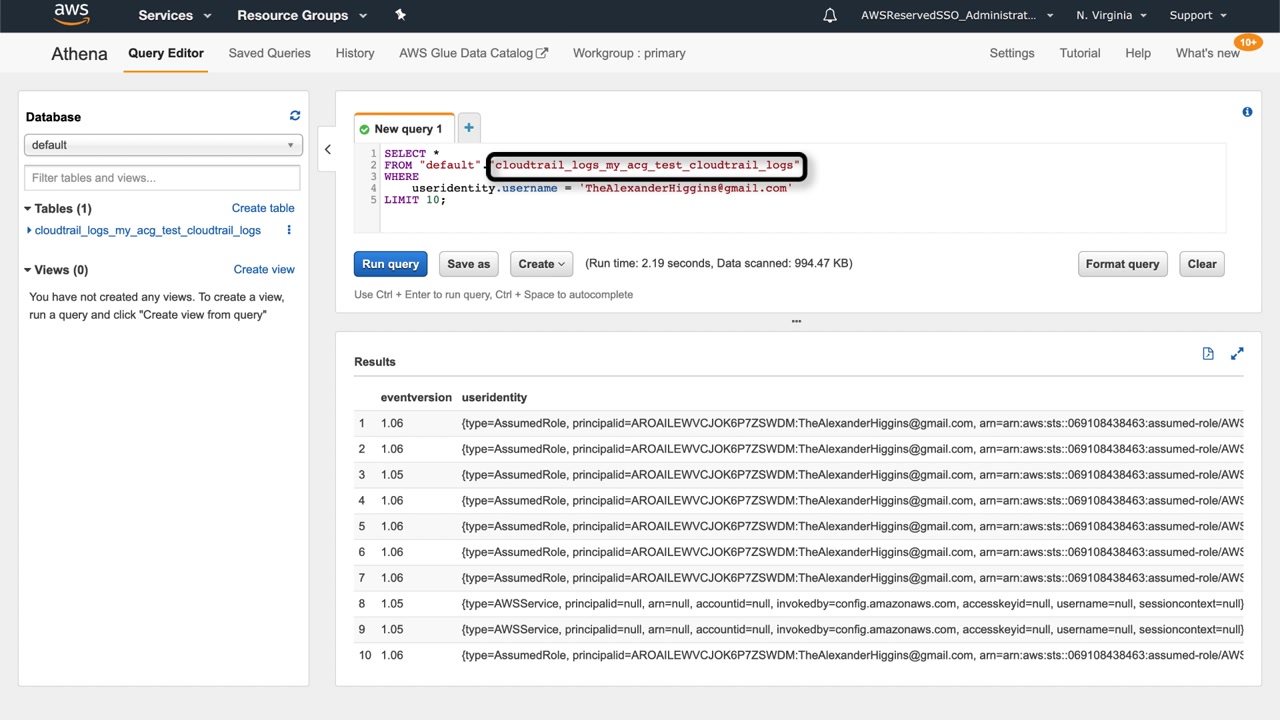The height and width of the screenshot is (720, 1280).
Task: Click the Run query button
Action: click(x=390, y=264)
